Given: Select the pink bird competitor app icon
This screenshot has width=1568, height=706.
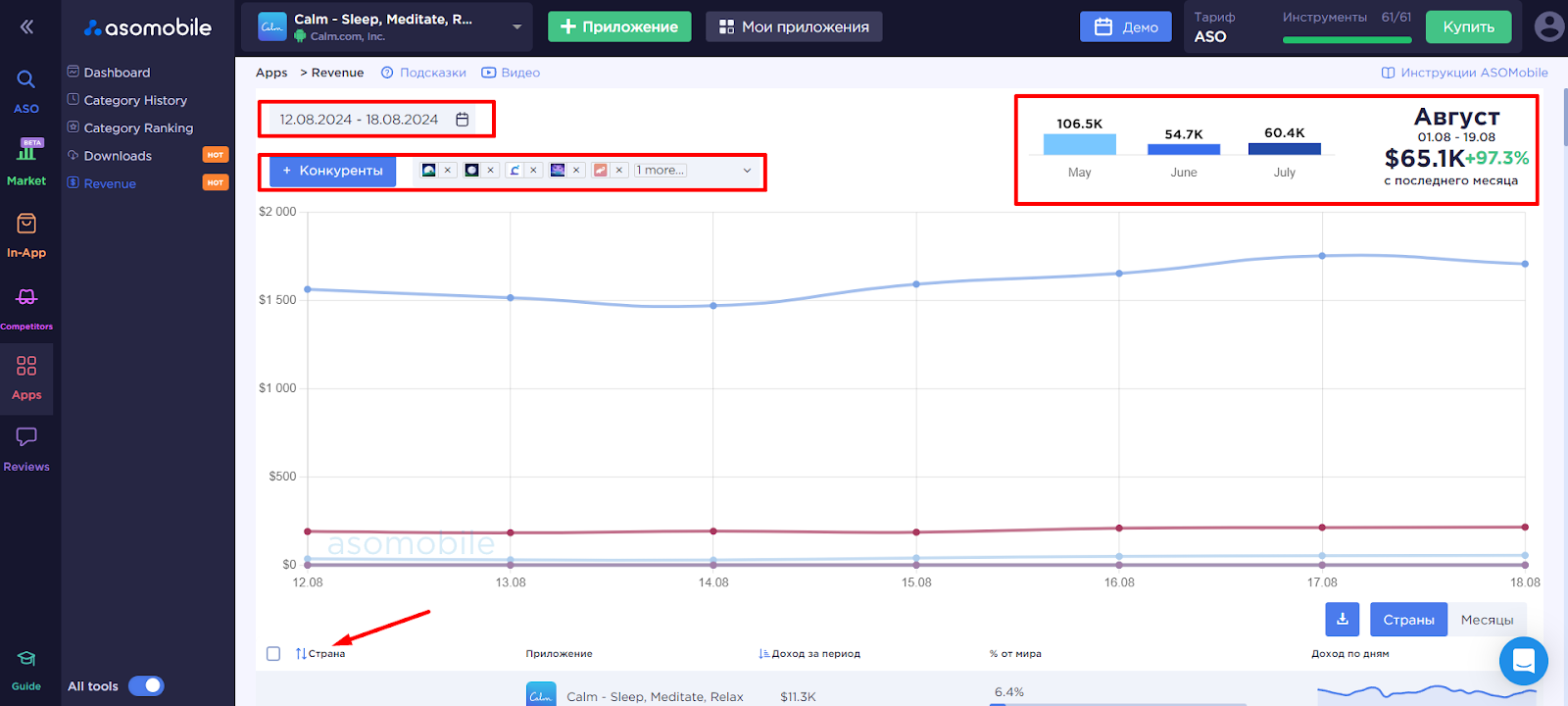Looking at the screenshot, I should click(x=601, y=170).
